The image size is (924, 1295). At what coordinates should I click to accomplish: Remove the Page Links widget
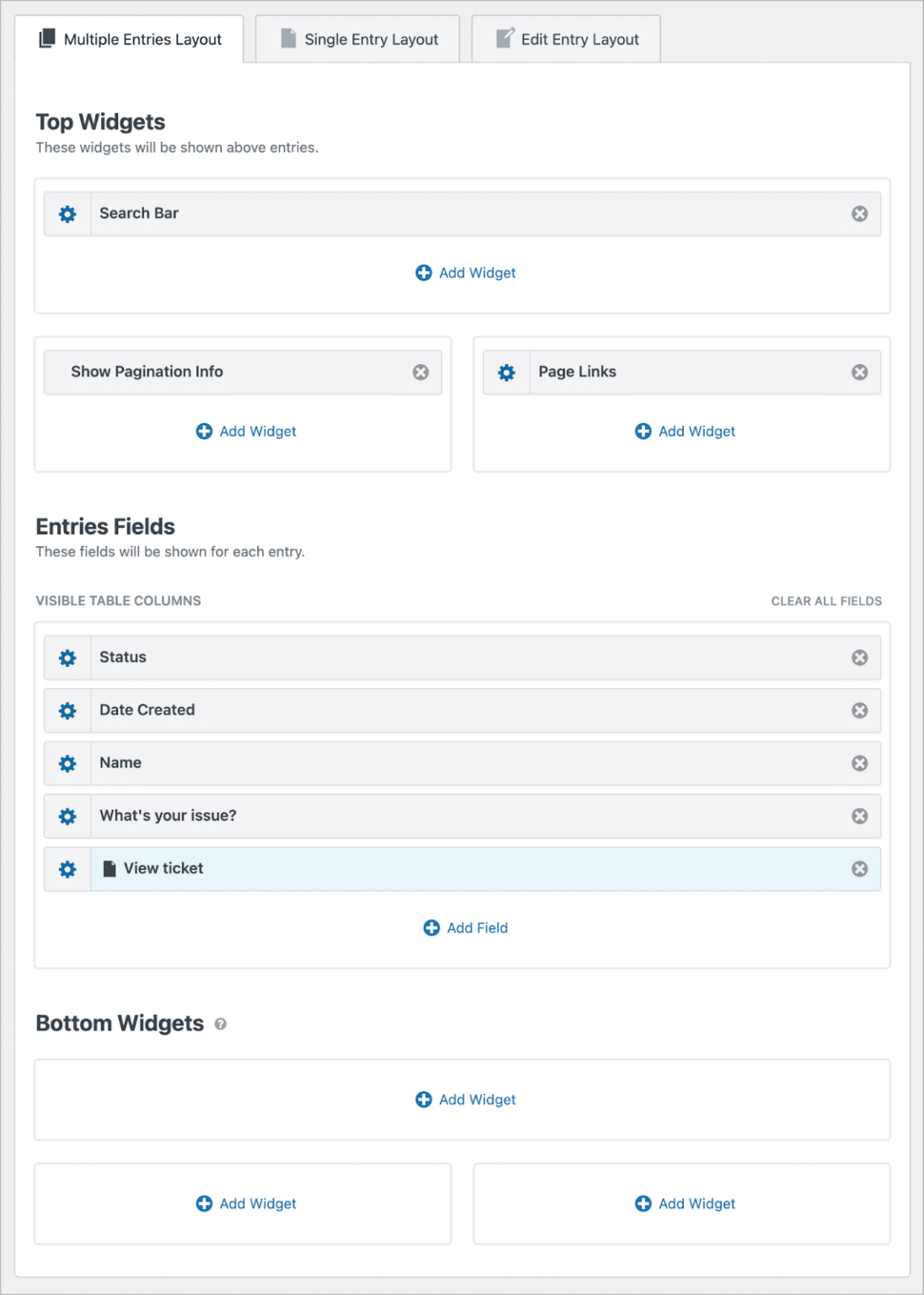coord(860,372)
